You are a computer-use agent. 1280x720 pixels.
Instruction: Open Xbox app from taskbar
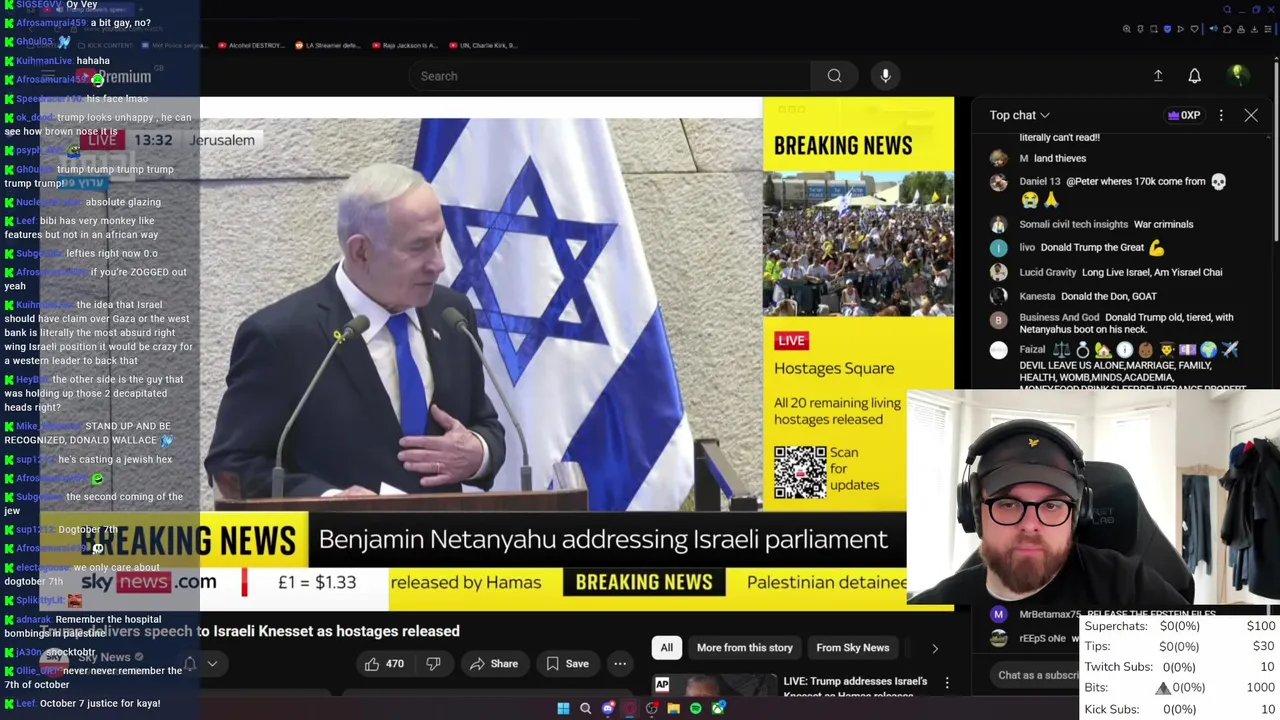718,708
